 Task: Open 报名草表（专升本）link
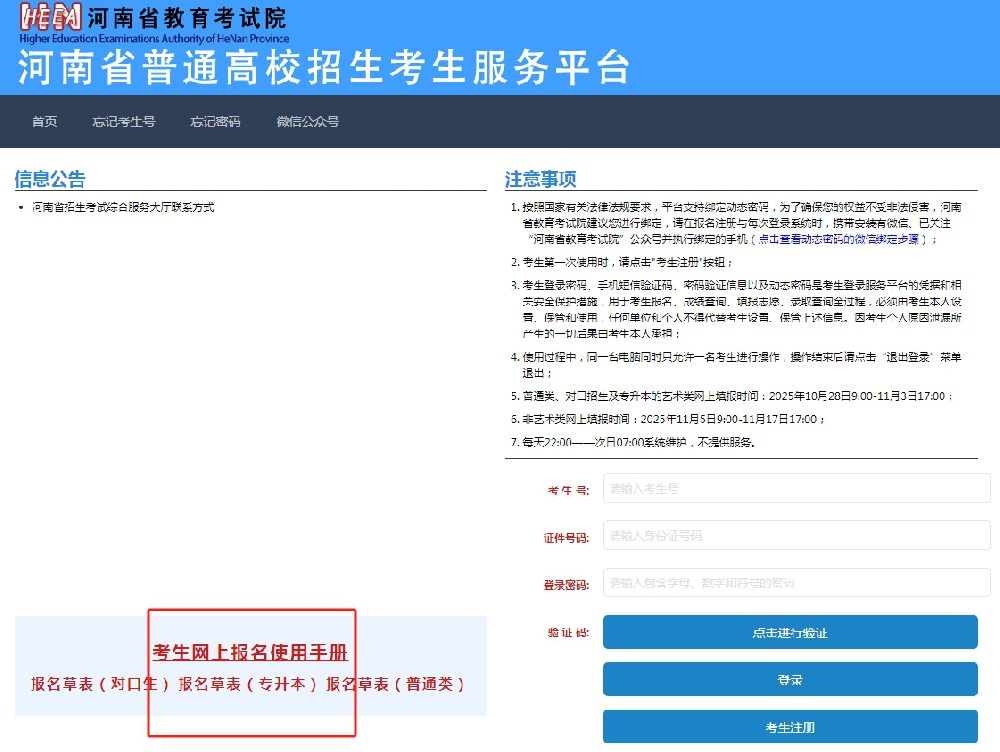point(248,685)
